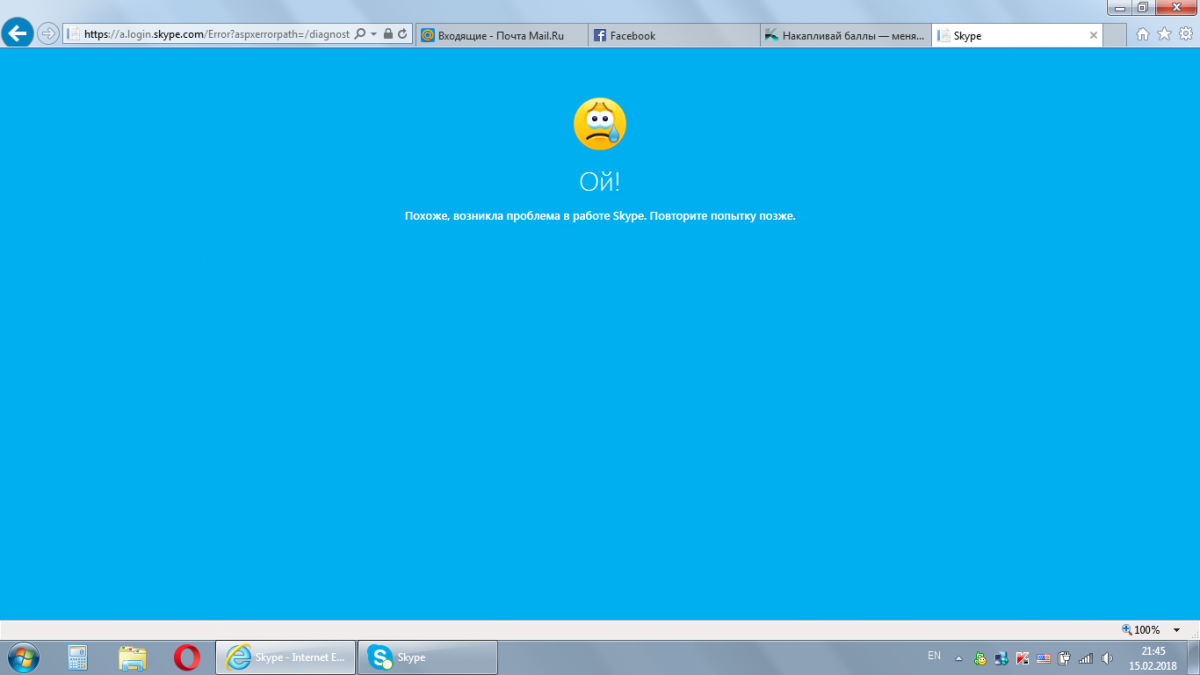Screen dimensions: 1200x675
Task: Expand the zoom level dropdown arrow
Action: point(1177,630)
